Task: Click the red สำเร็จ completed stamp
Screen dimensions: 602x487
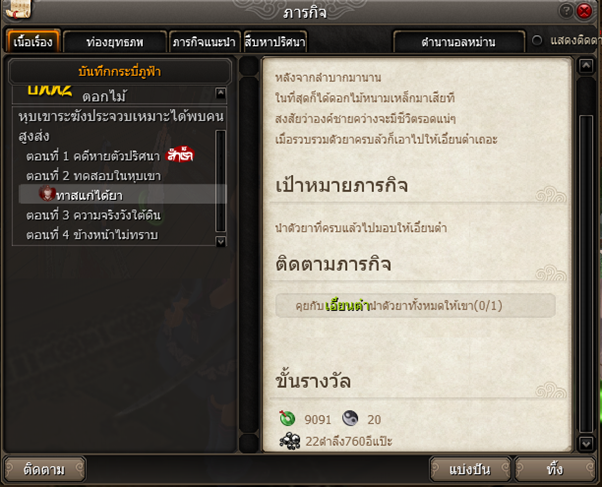Action: 180,155
